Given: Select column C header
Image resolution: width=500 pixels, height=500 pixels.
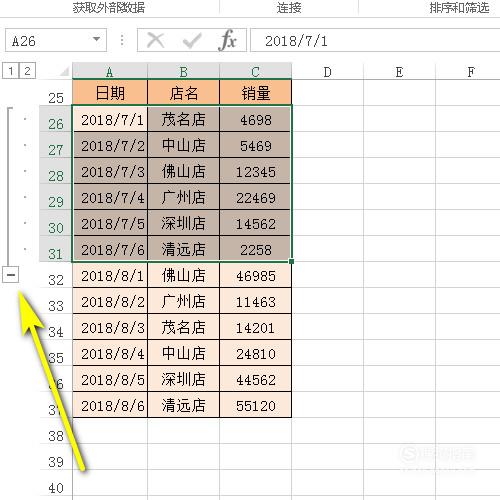Looking at the screenshot, I should pyautogui.click(x=255, y=71).
